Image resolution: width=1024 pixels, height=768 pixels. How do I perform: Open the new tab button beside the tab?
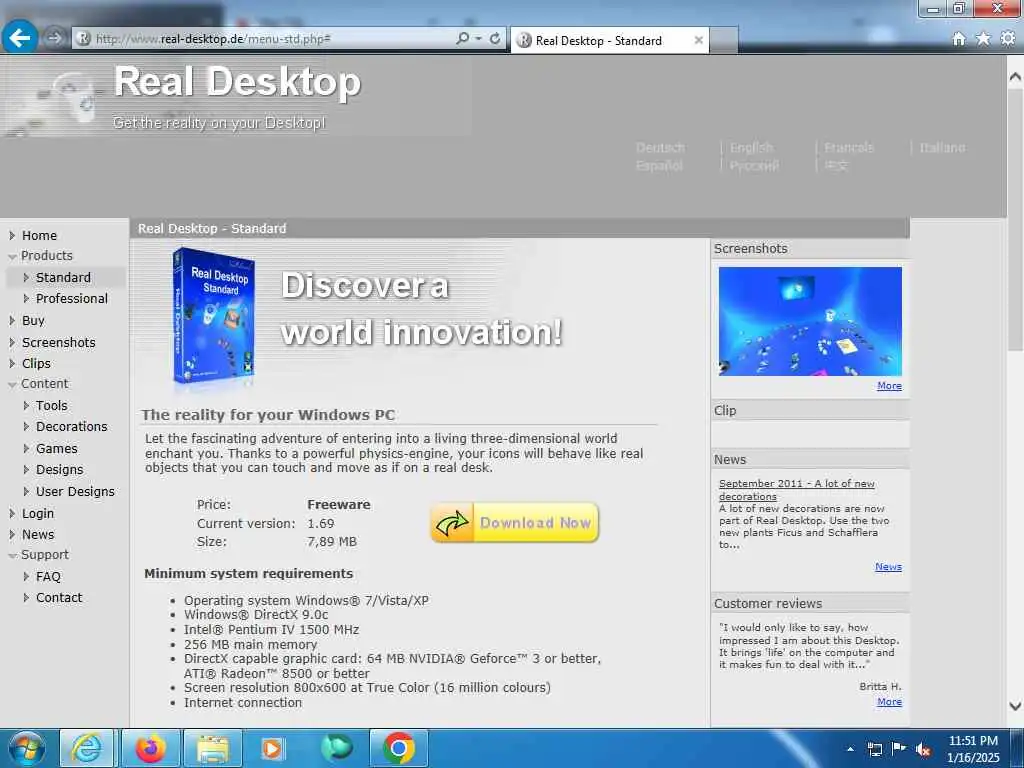click(724, 40)
